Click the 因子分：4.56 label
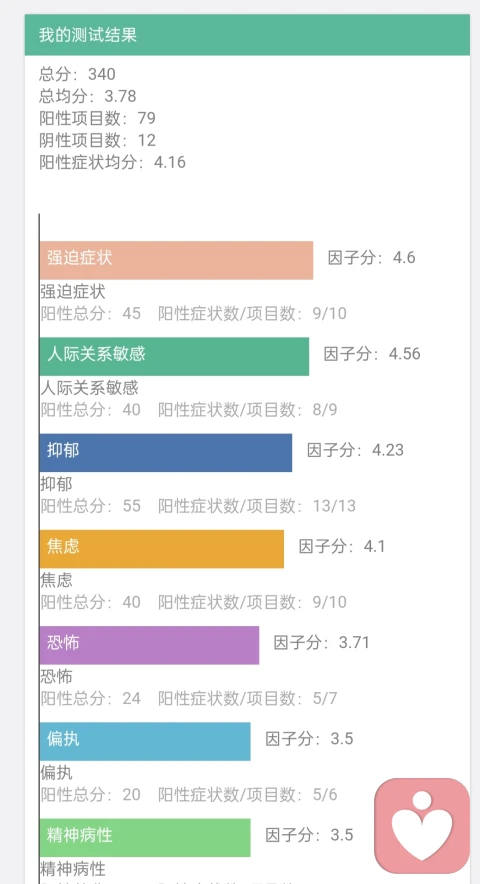This screenshot has width=480, height=884. pos(372,354)
